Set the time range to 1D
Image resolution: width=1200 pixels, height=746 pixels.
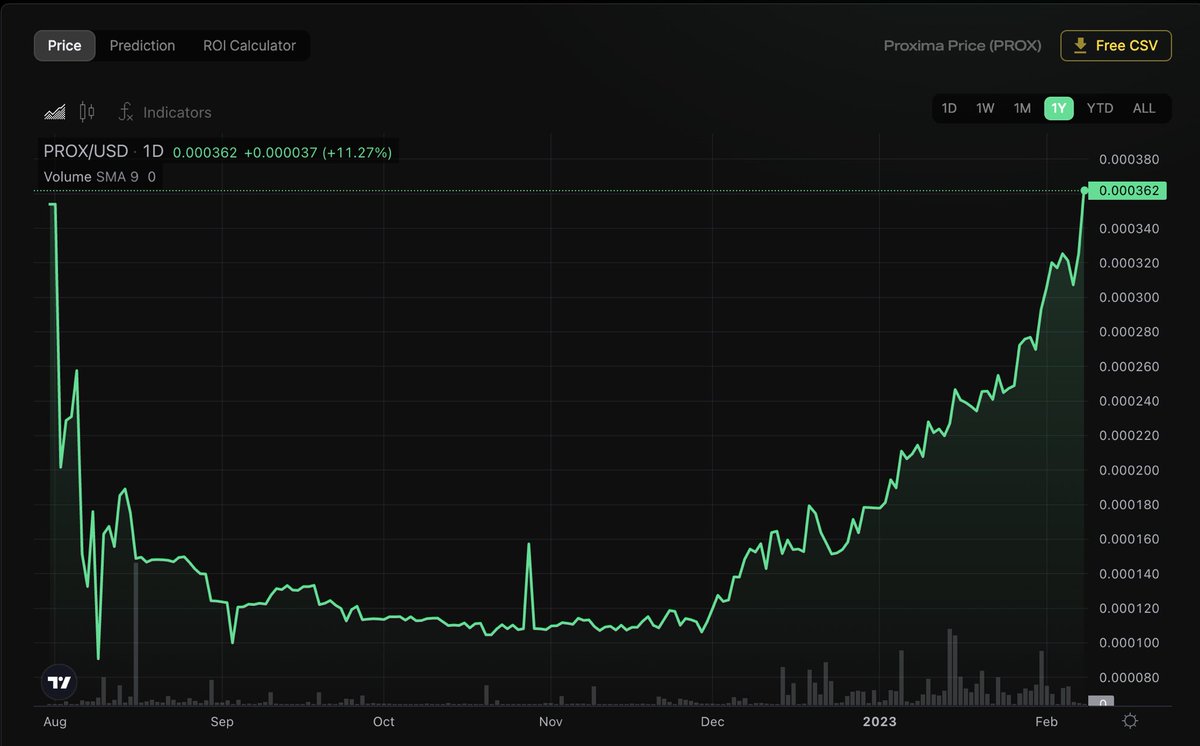click(x=949, y=108)
